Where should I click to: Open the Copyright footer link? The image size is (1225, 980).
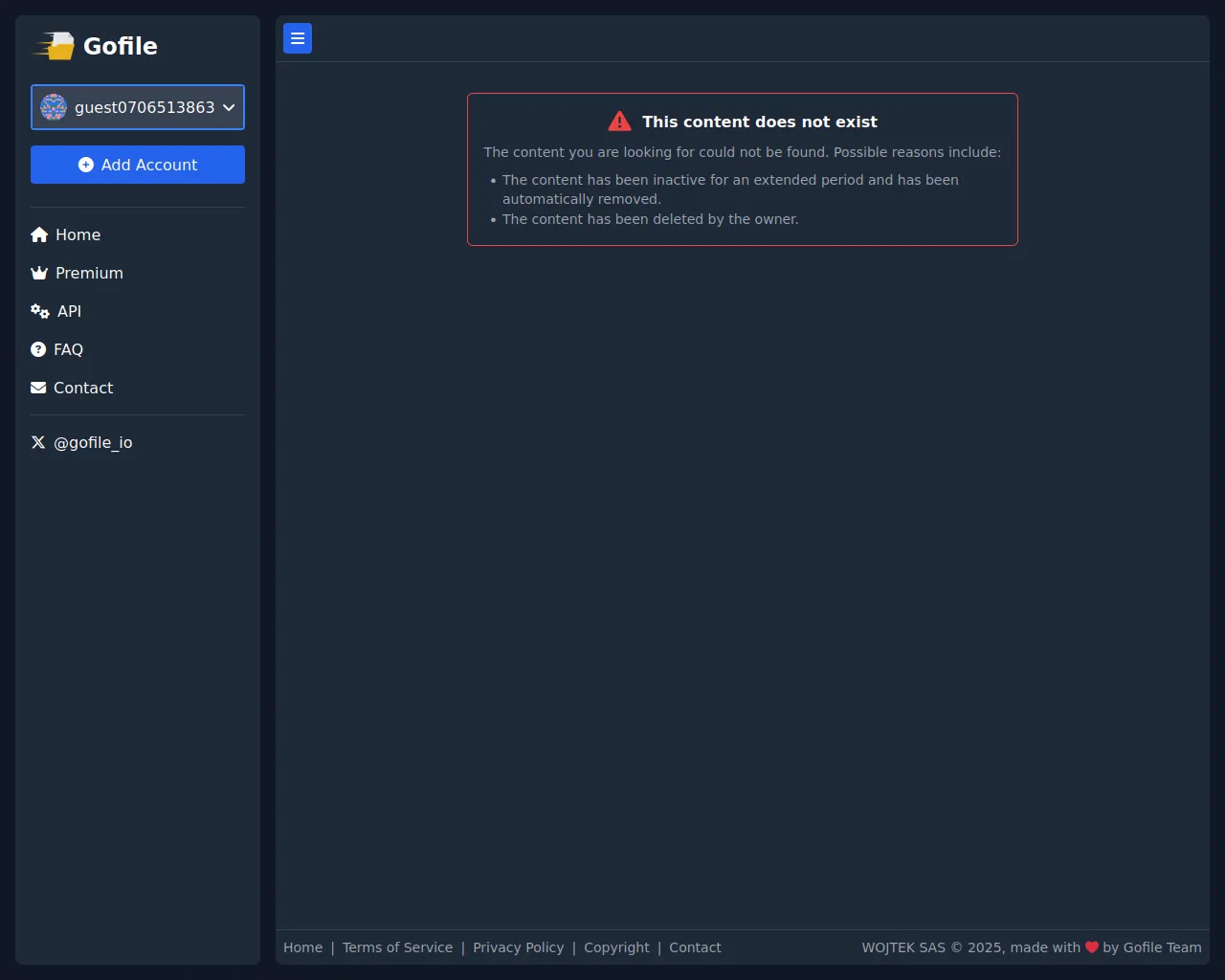pyautogui.click(x=616, y=947)
